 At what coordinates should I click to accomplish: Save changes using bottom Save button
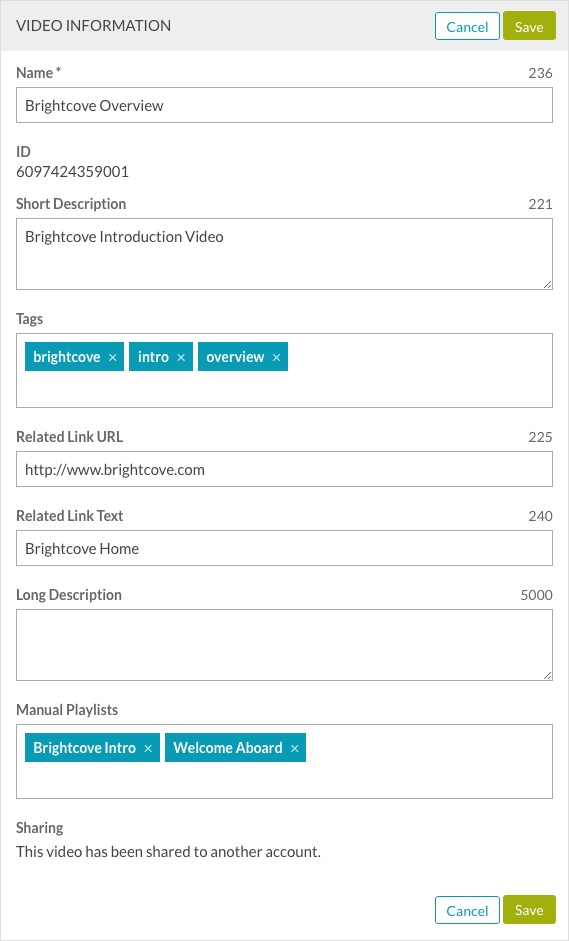[529, 910]
